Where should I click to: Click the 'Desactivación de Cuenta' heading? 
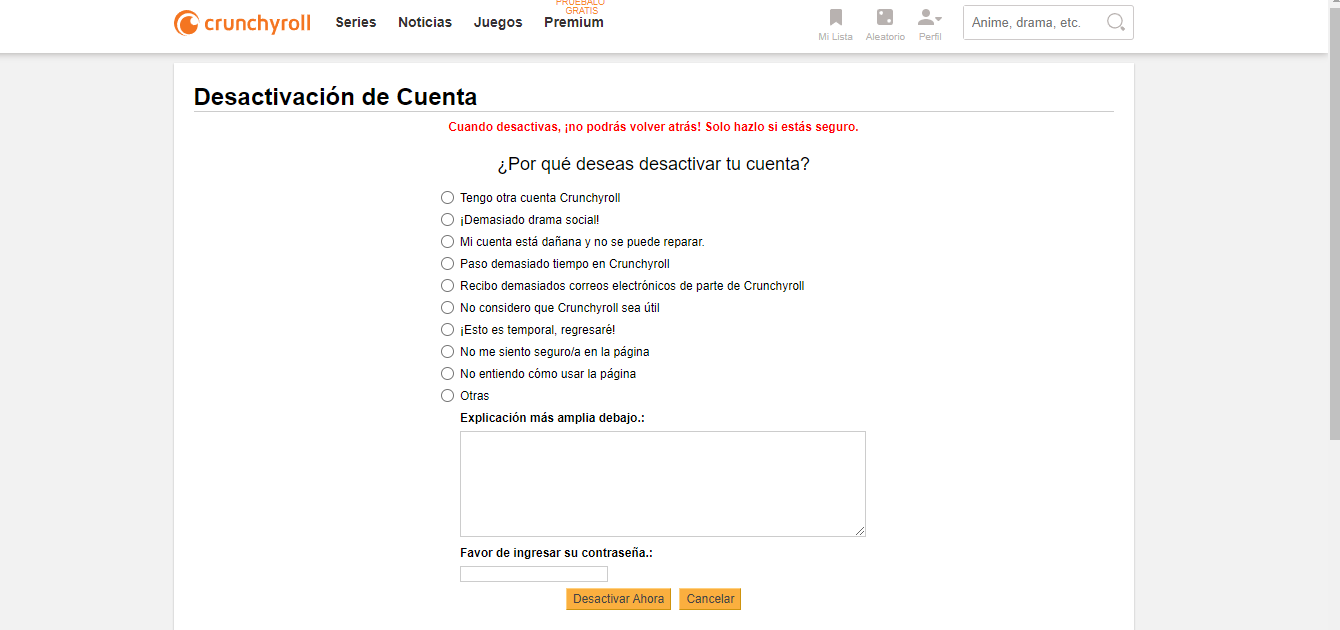[x=335, y=97]
